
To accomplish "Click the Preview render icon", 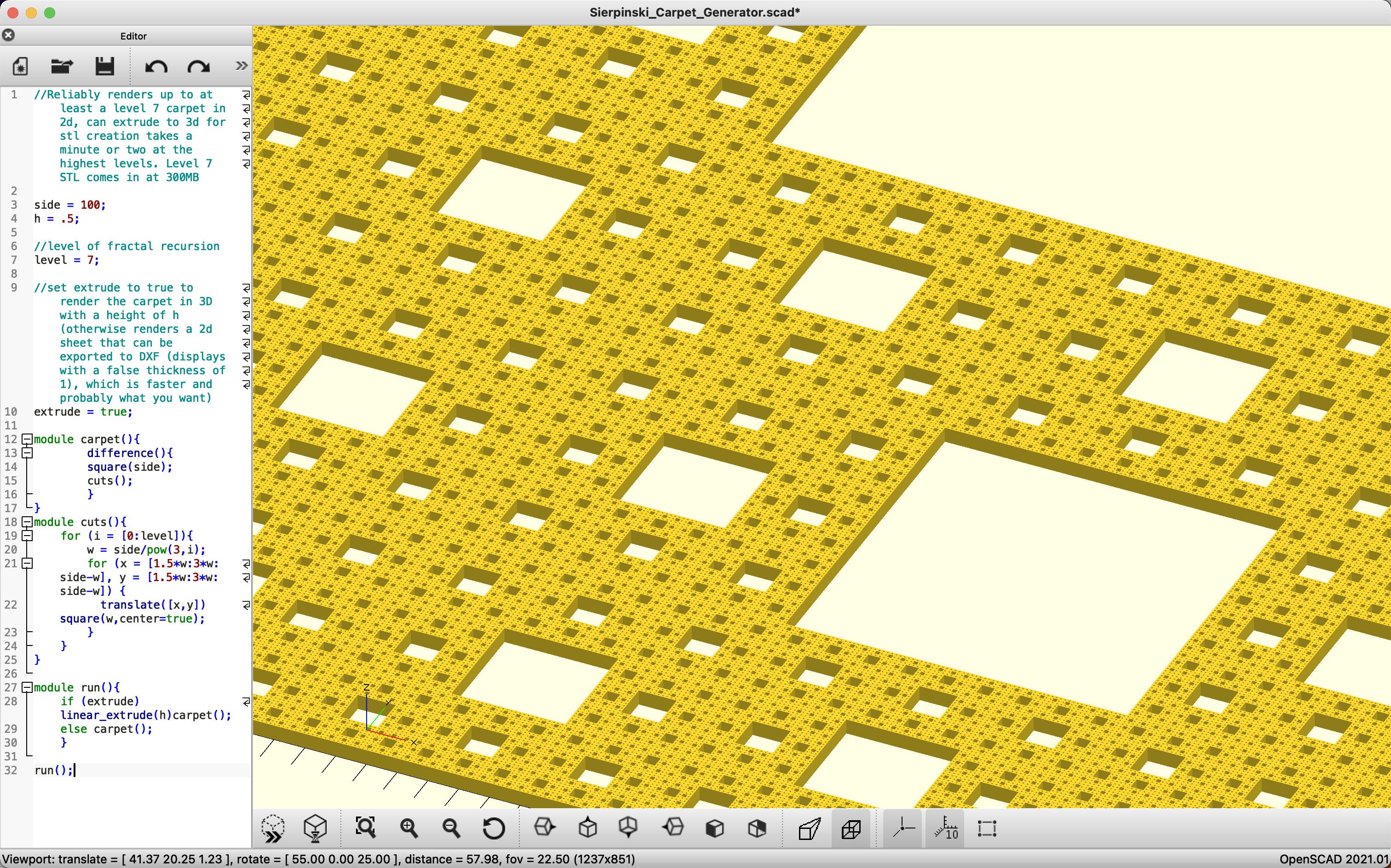I will pyautogui.click(x=272, y=828).
